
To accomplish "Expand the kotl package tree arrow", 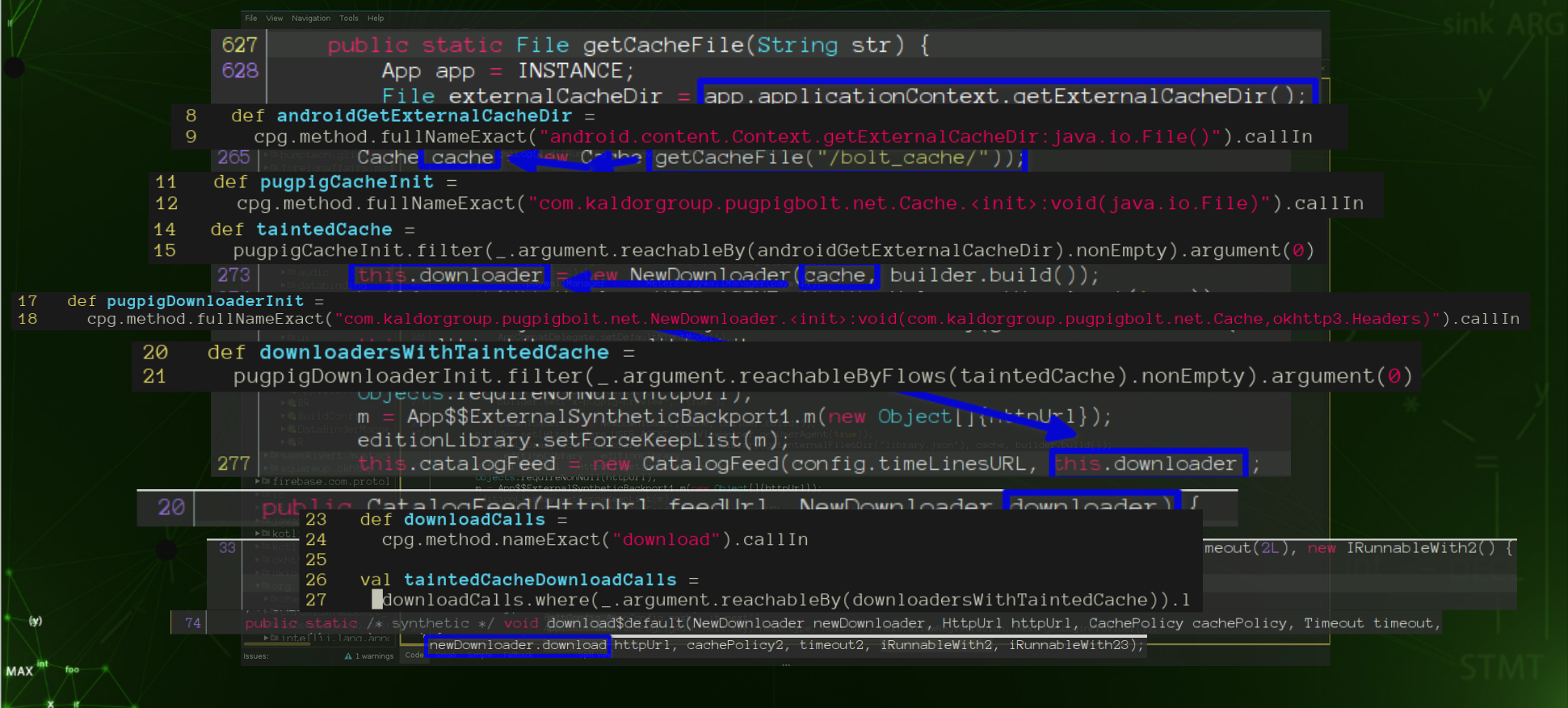I will pos(258,534).
